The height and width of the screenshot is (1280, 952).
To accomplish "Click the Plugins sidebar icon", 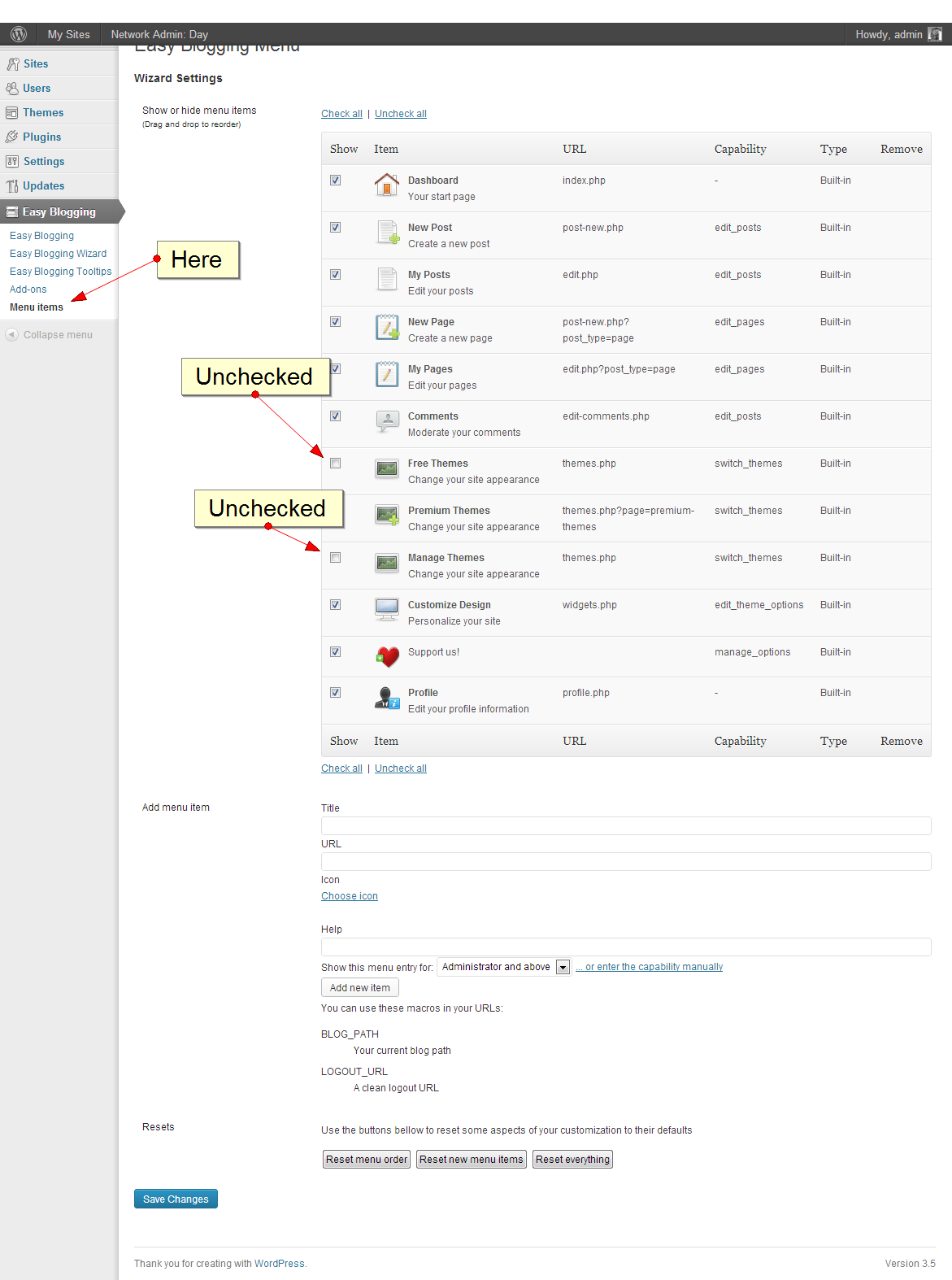I will (x=12, y=137).
